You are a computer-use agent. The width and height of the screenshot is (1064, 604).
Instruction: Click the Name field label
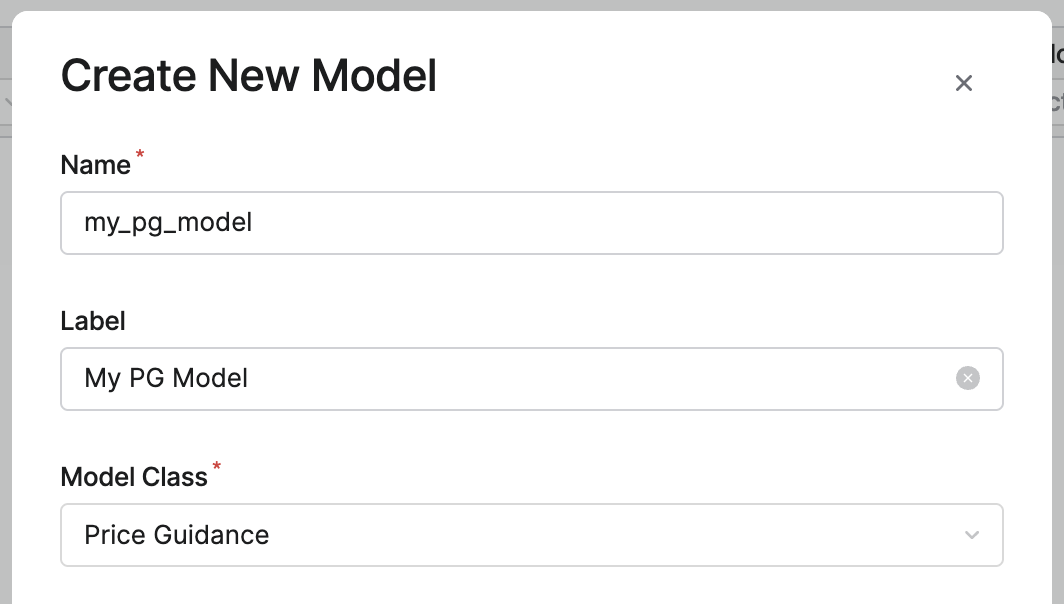pos(95,165)
